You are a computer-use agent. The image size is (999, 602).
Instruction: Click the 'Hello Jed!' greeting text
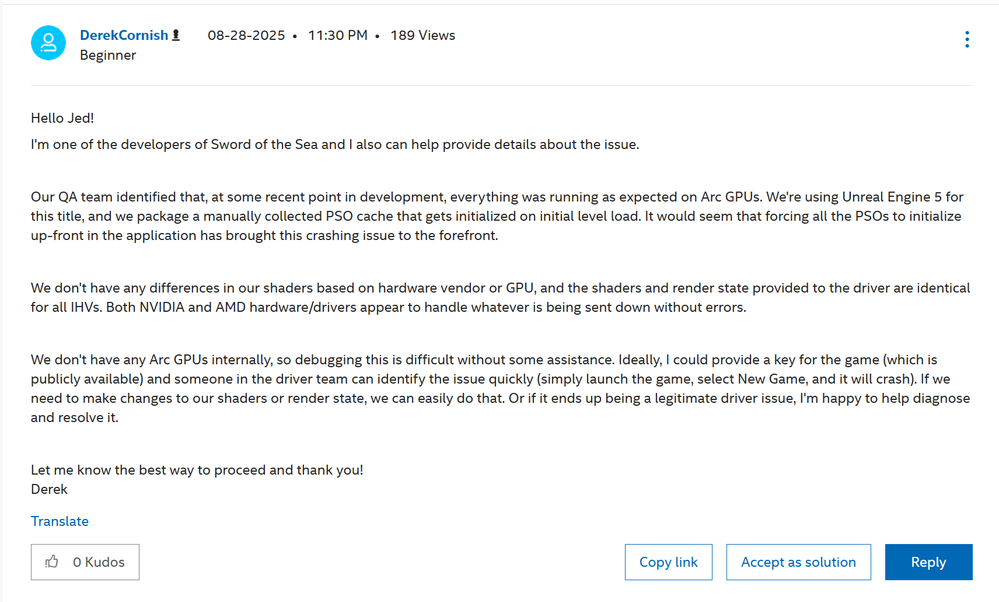coord(62,118)
